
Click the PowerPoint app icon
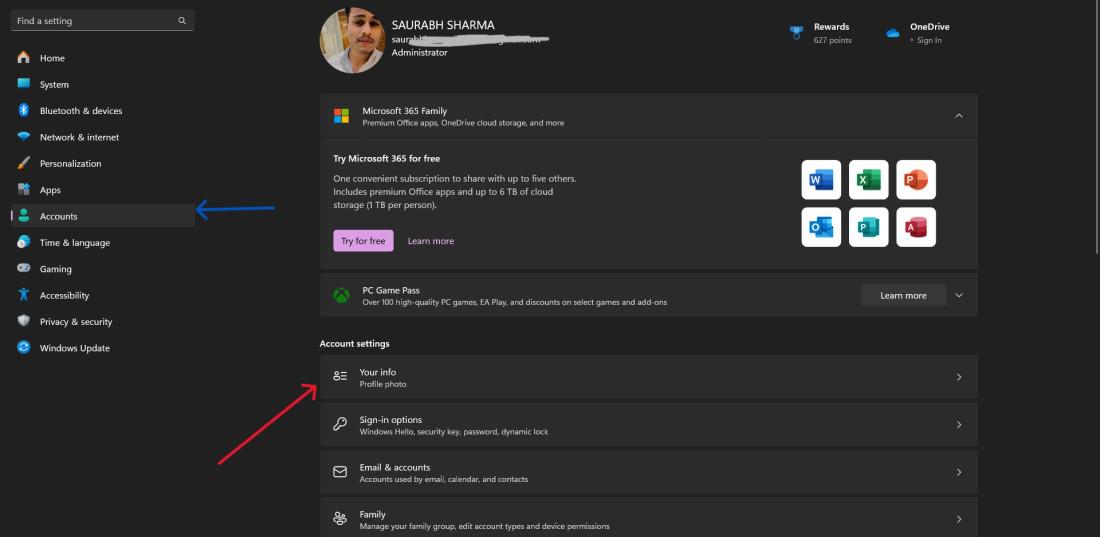point(915,180)
